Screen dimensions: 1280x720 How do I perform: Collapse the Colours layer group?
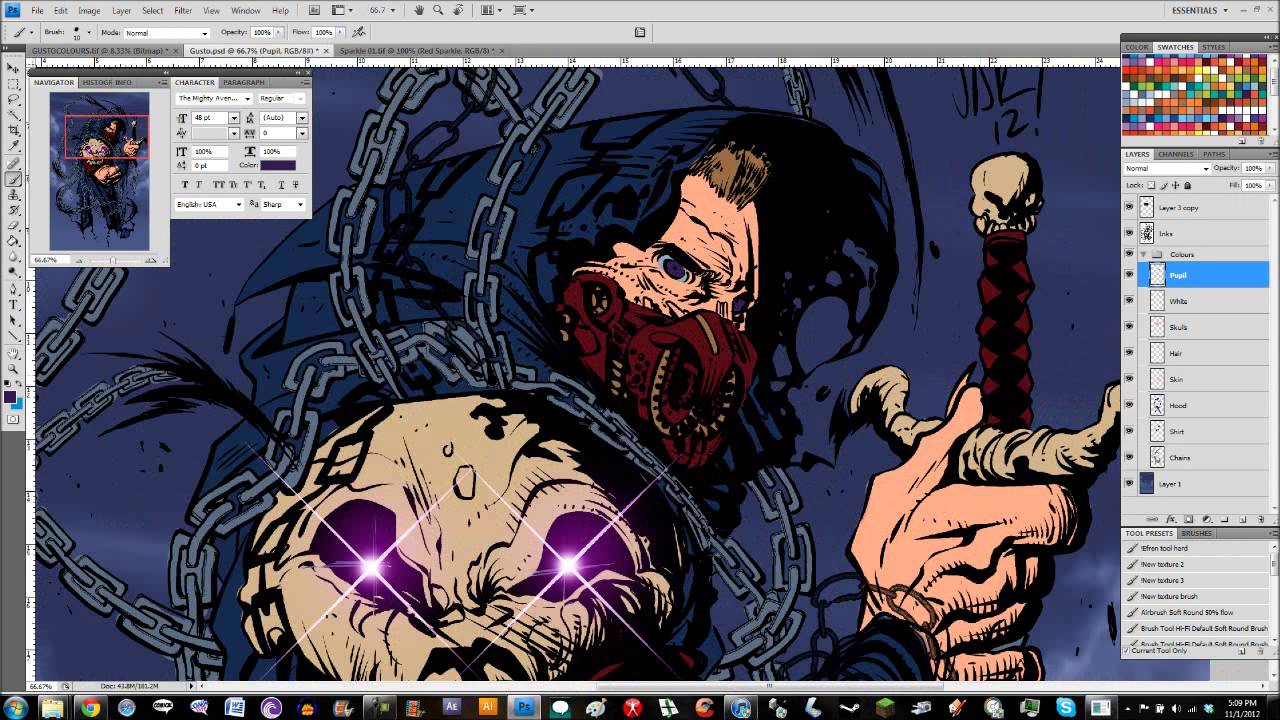pyautogui.click(x=1143, y=254)
